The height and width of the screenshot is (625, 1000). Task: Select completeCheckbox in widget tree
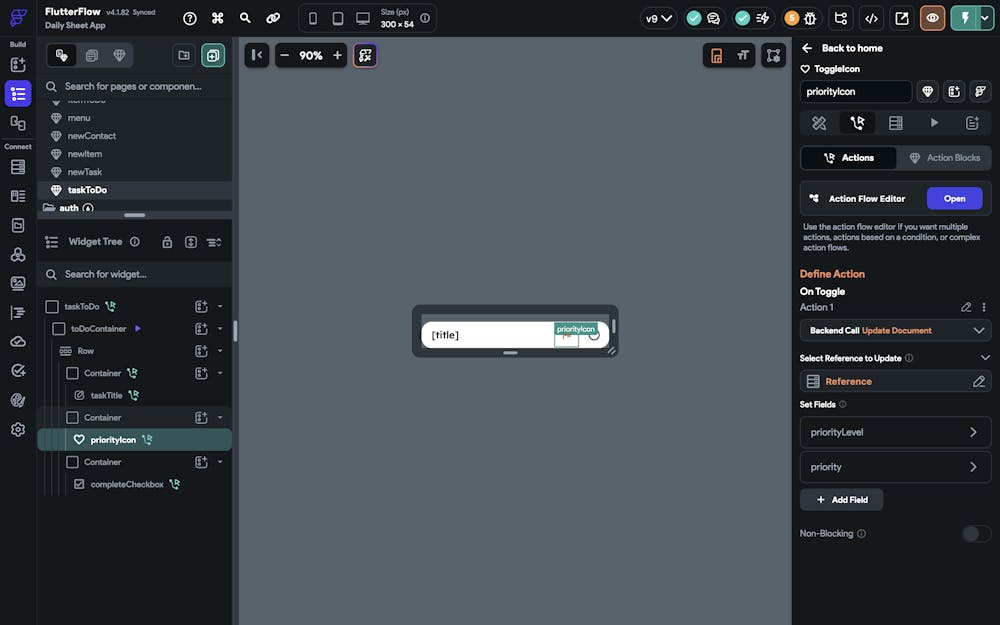tap(127, 485)
